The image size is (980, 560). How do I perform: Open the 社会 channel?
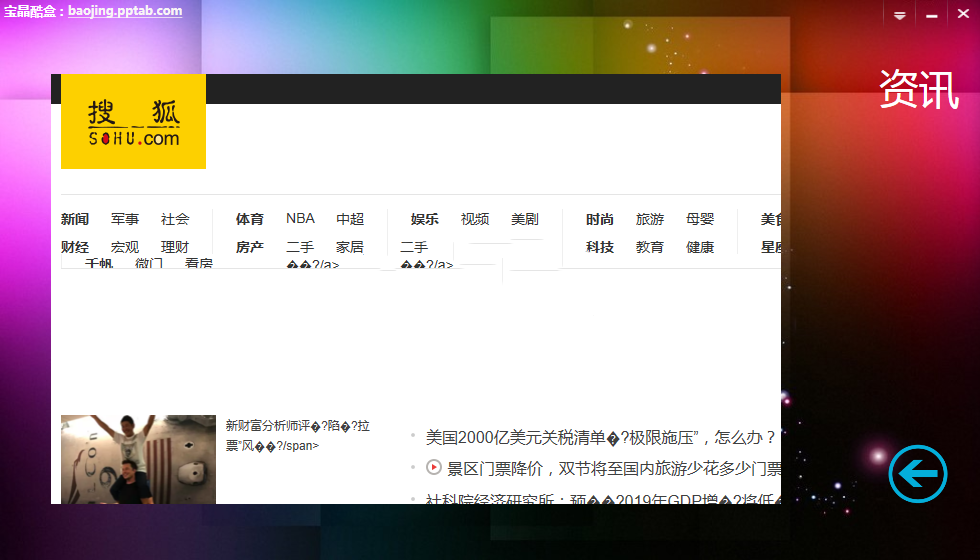(x=175, y=219)
